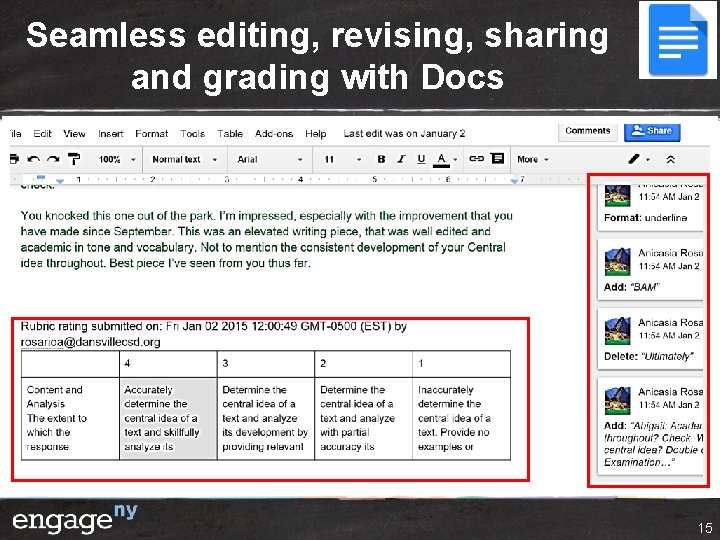Click the left indent marker on ruler
The width and height of the screenshot is (720, 540).
[60, 182]
